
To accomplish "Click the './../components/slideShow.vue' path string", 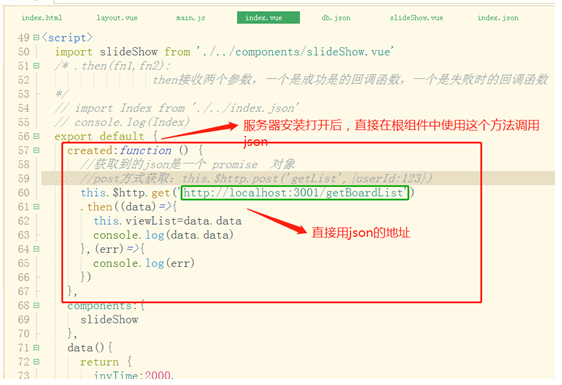I will tap(295, 52).
